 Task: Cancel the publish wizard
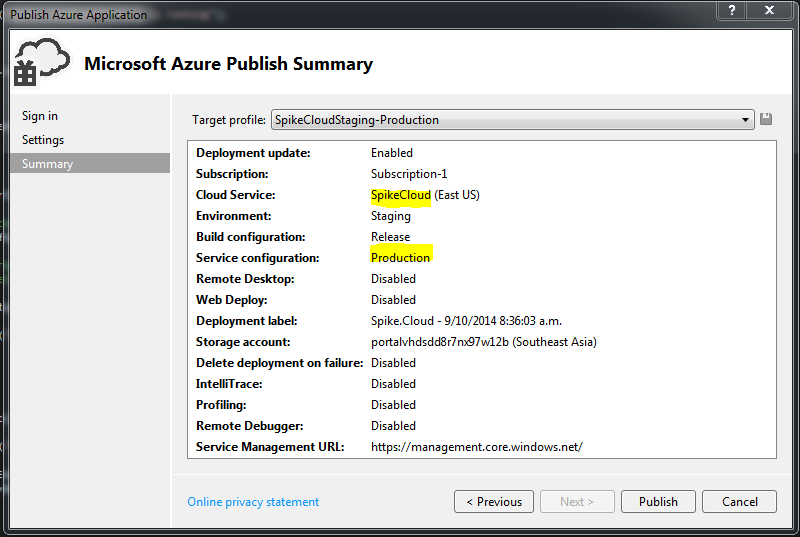click(x=739, y=502)
